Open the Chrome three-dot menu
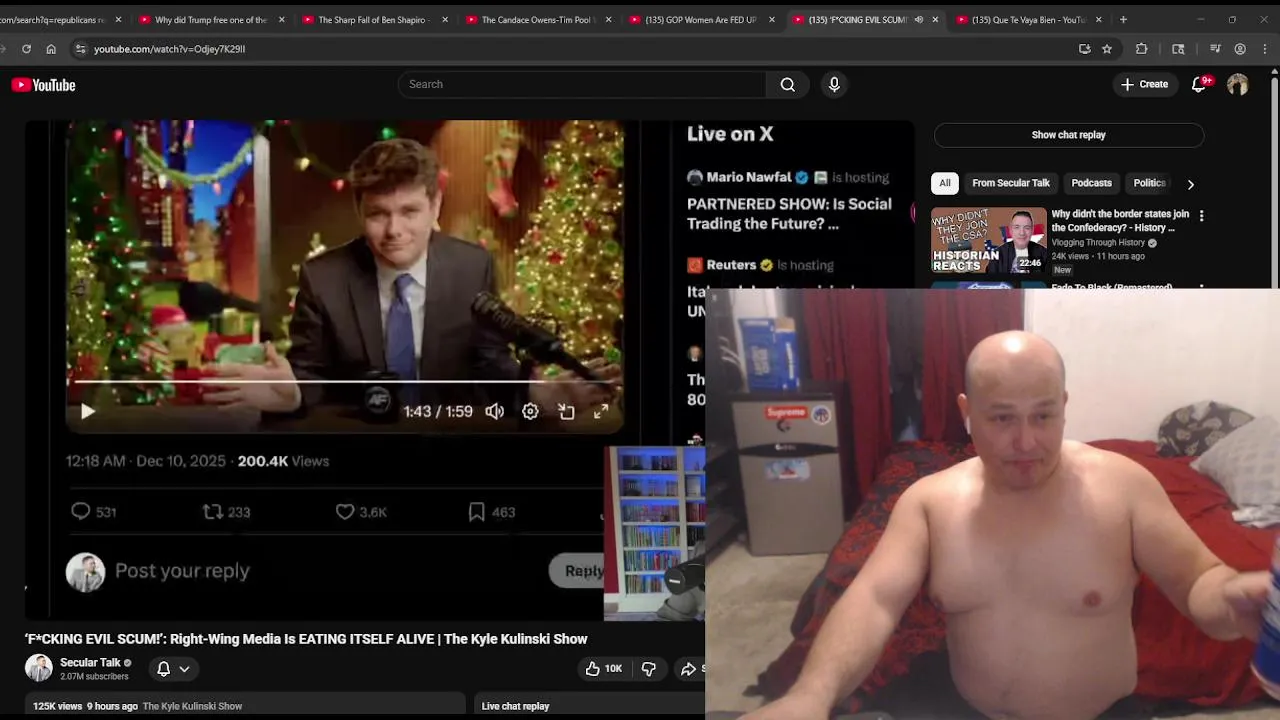The width and height of the screenshot is (1280, 720). (x=1265, y=48)
